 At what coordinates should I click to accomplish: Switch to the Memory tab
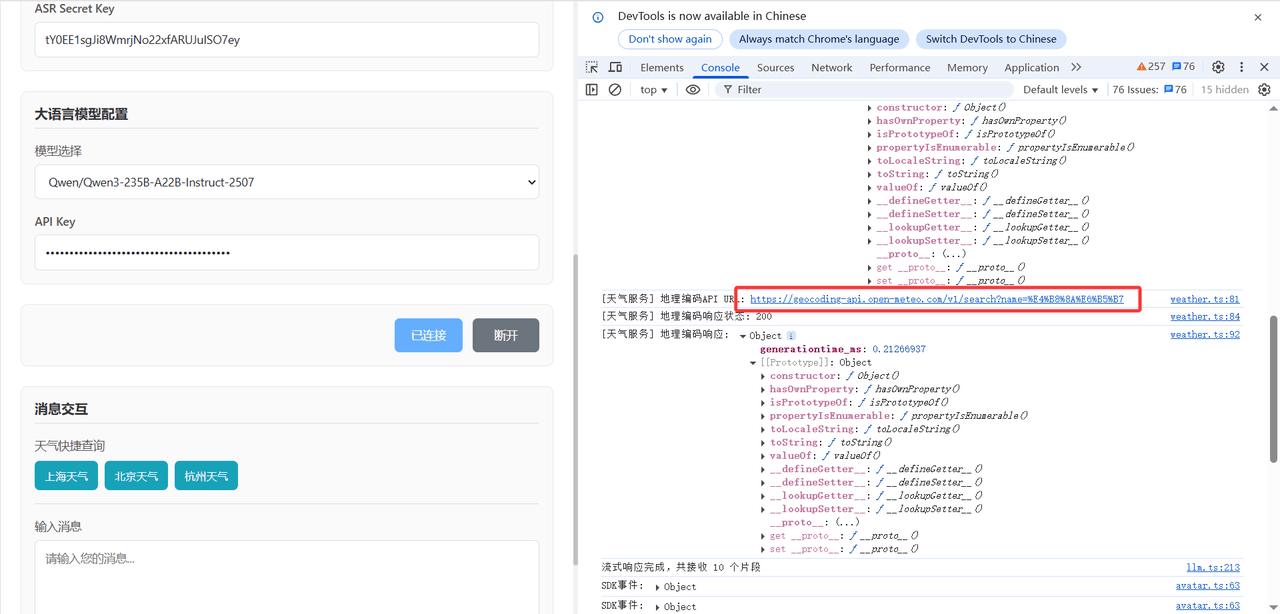(x=967, y=67)
